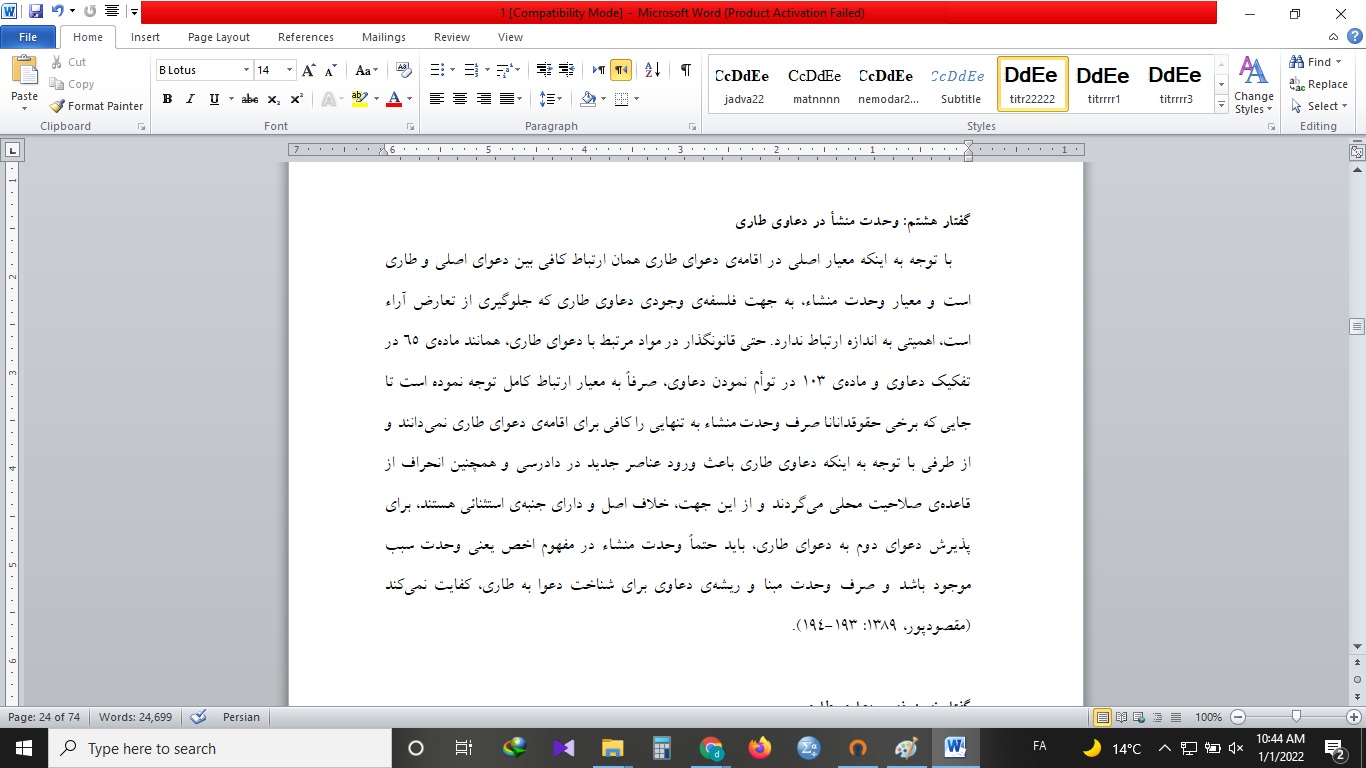Open the Sort dialog via A-Z icon
Screen dimensions: 1366x768
click(653, 70)
